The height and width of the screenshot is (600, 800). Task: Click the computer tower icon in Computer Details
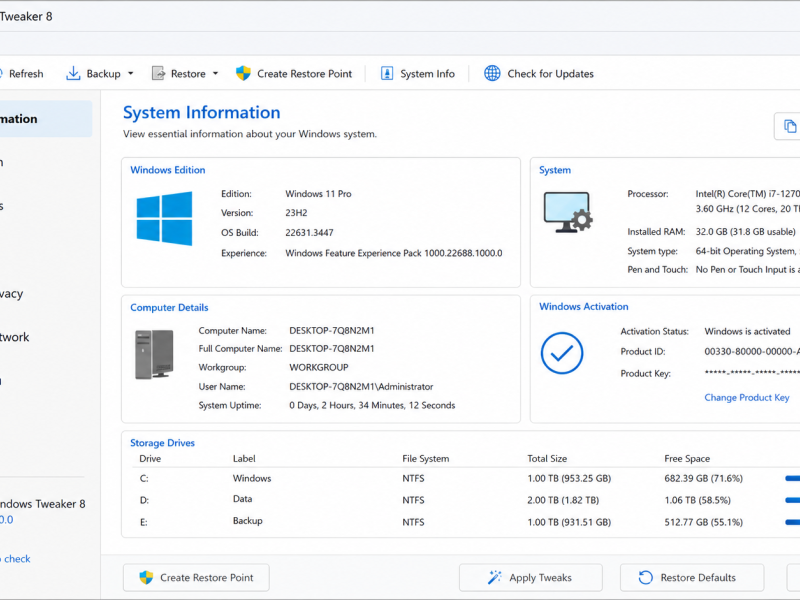click(154, 354)
